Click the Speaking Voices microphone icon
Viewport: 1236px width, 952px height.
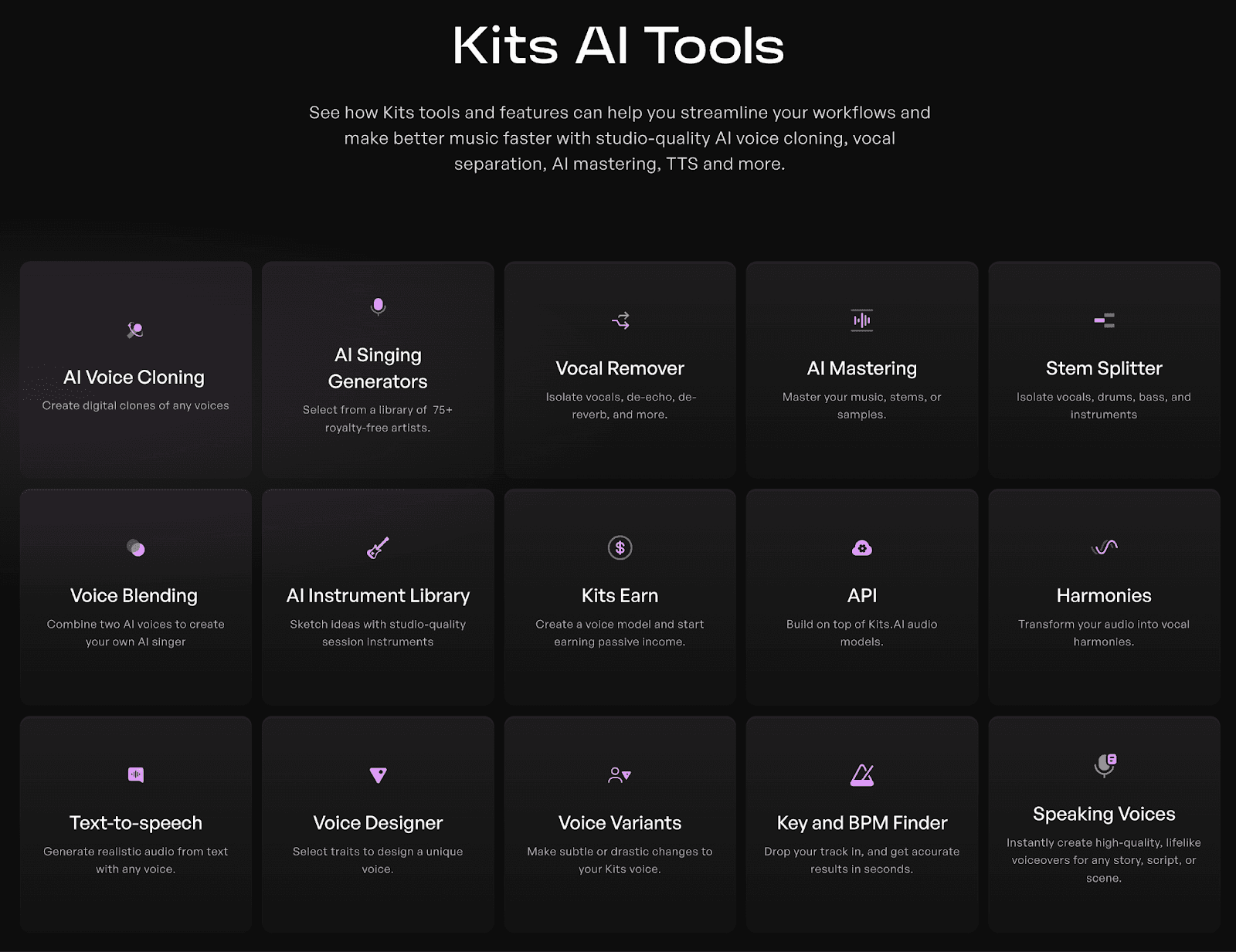click(x=1105, y=765)
